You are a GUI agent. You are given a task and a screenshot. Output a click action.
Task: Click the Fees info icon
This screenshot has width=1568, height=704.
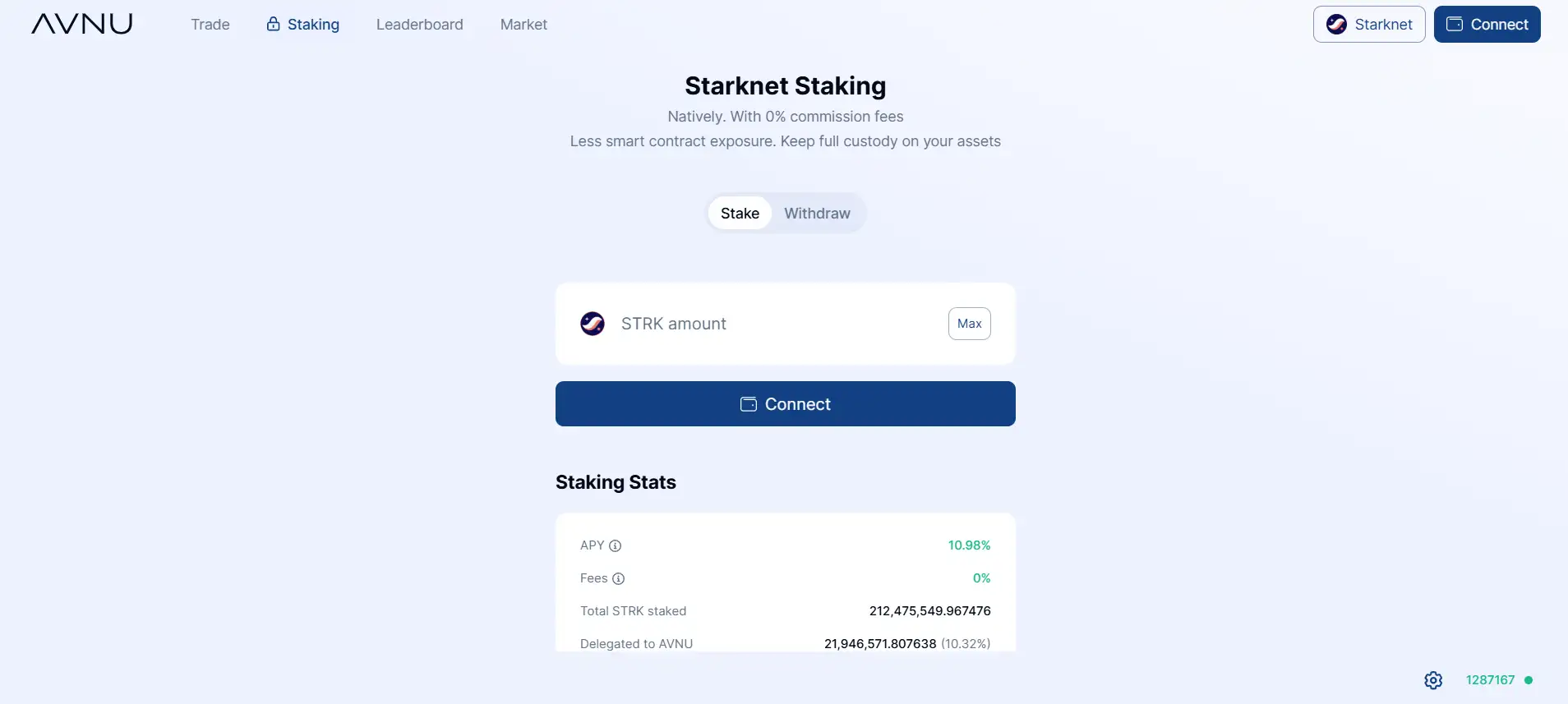tap(619, 578)
